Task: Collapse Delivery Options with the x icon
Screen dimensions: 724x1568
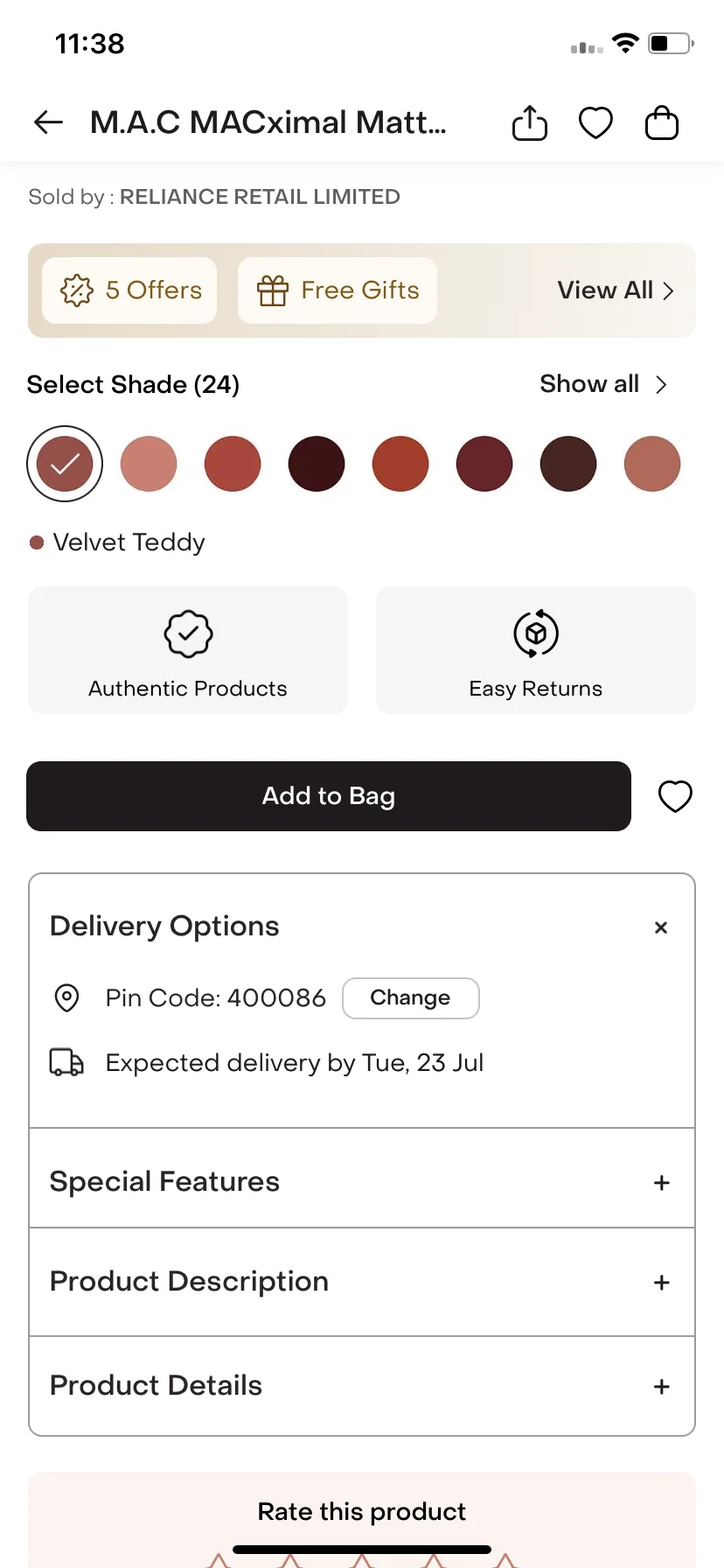Action: 661,927
